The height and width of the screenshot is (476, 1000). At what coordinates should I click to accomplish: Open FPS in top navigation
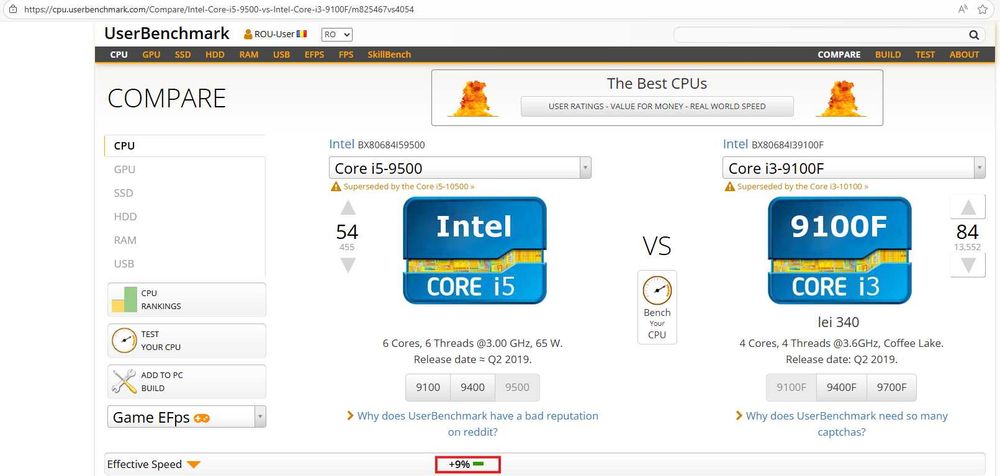point(346,55)
